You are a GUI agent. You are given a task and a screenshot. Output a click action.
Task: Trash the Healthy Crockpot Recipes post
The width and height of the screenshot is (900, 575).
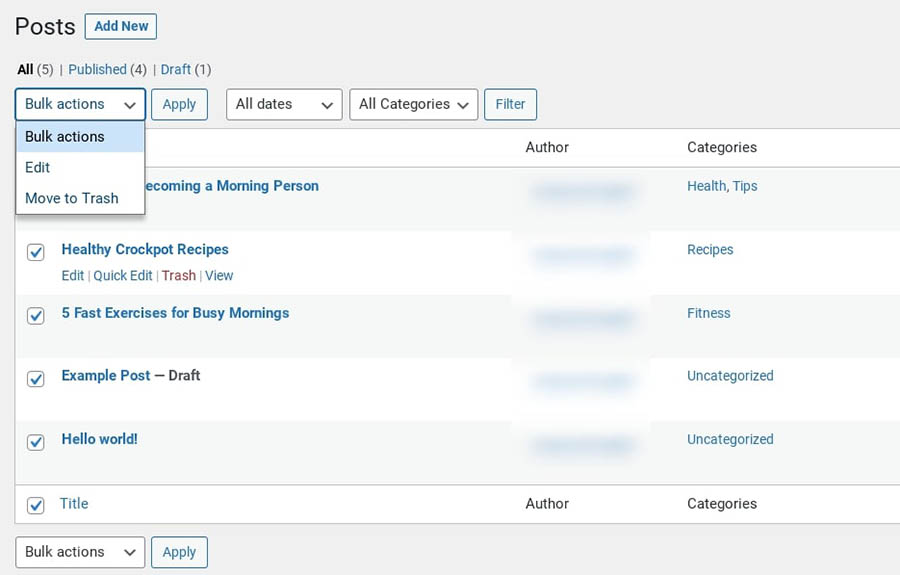[179, 275]
